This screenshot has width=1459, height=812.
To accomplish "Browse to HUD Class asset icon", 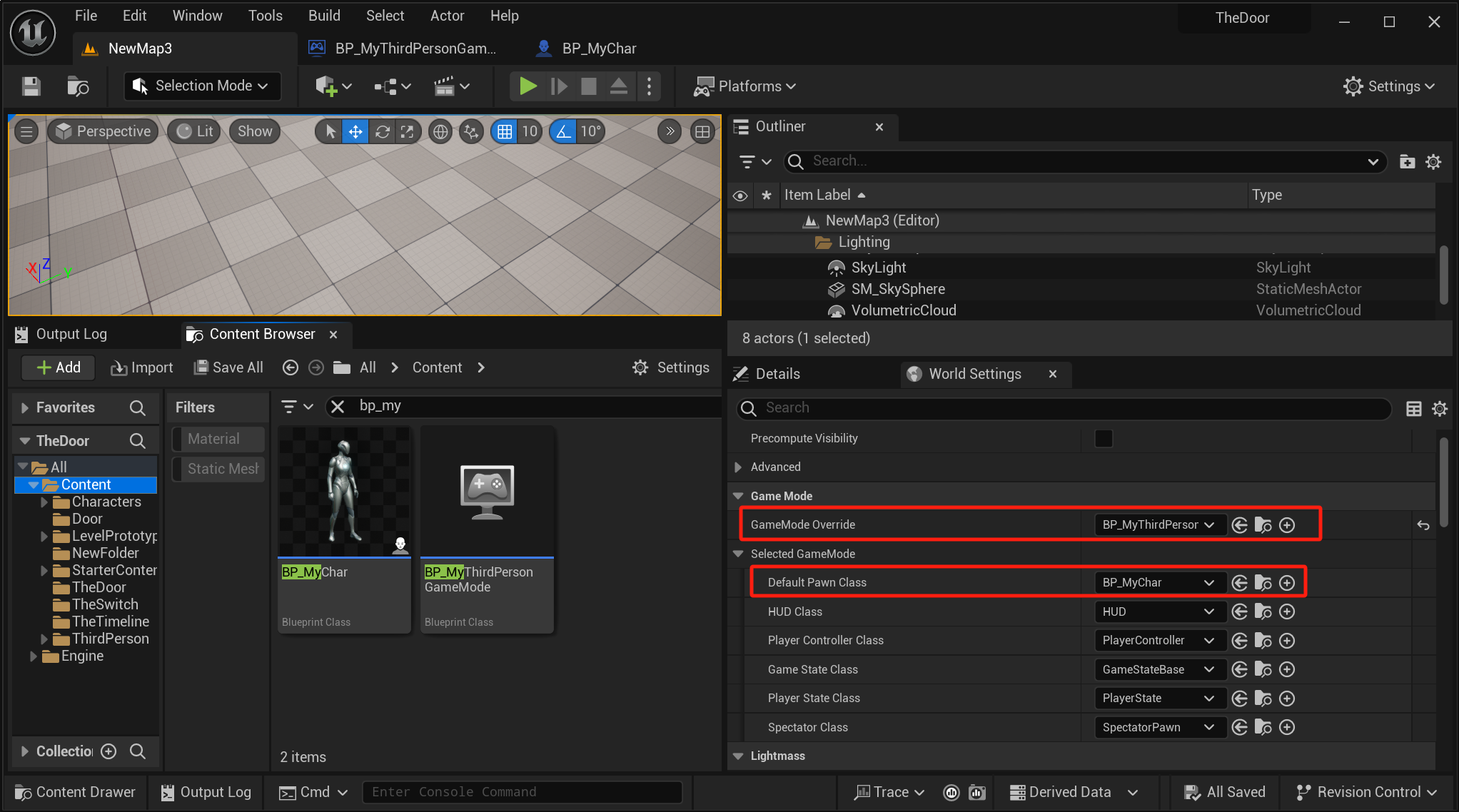I will point(1263,612).
